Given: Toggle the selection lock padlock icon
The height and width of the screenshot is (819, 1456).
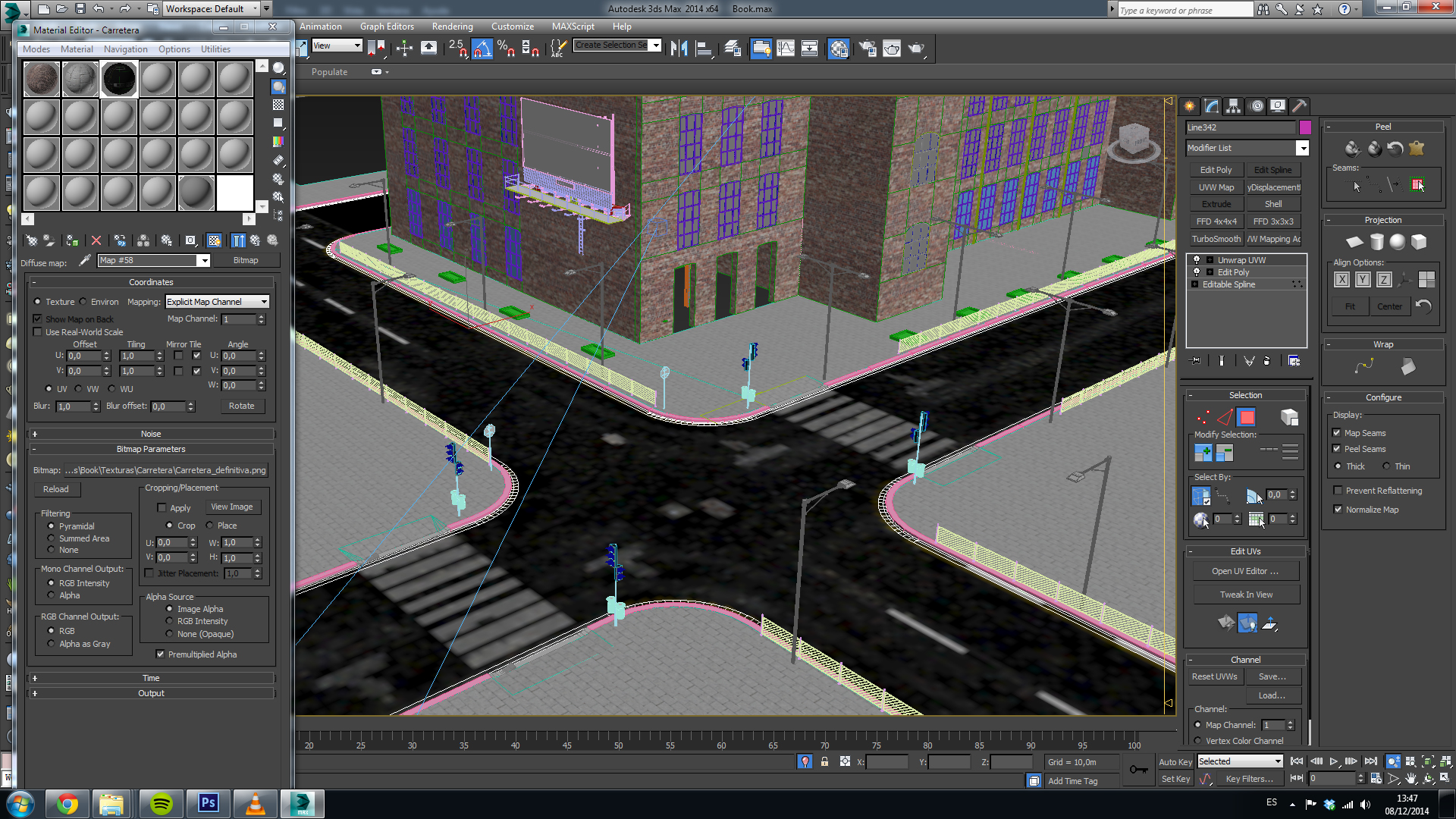Looking at the screenshot, I should (x=824, y=762).
